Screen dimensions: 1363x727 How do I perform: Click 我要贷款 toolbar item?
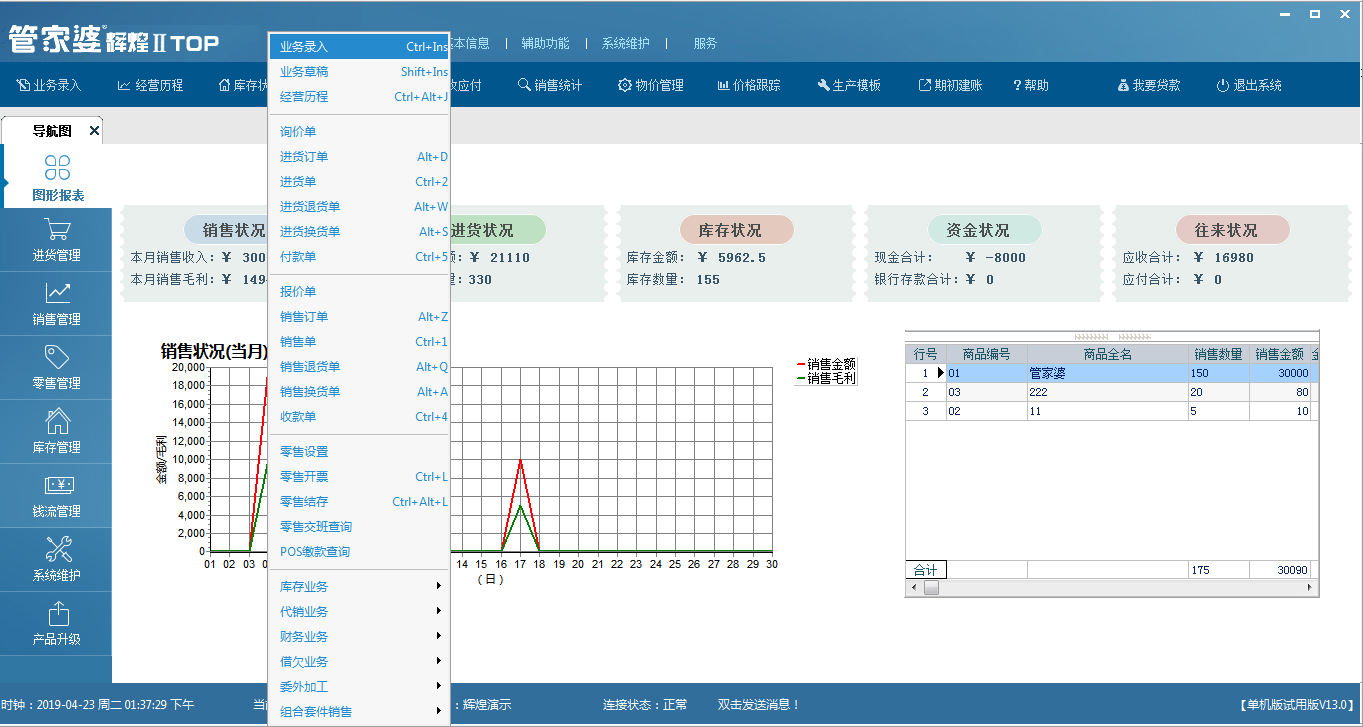pyautogui.click(x=1149, y=86)
